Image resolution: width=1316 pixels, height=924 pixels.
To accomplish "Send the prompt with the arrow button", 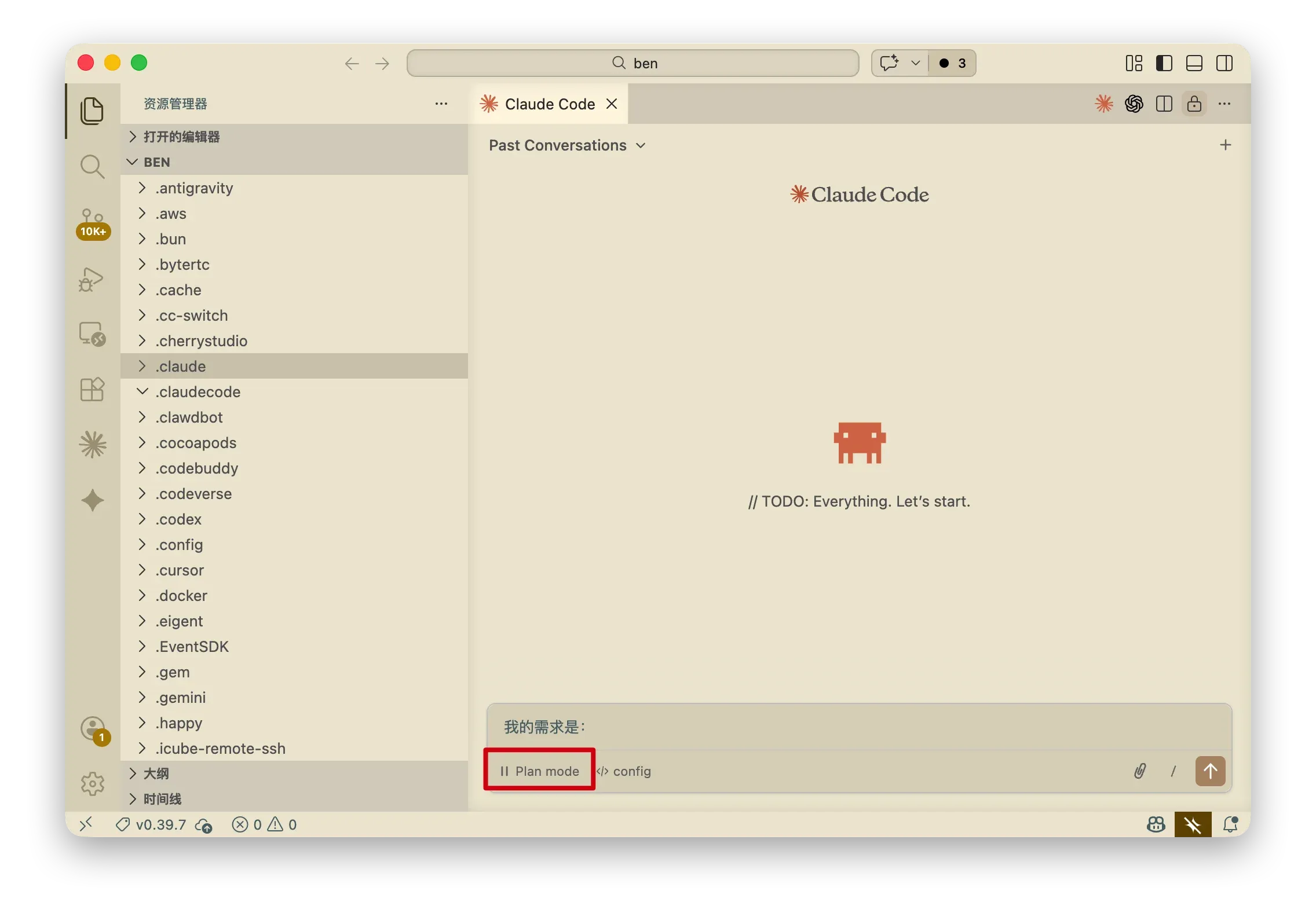I will tap(1211, 771).
